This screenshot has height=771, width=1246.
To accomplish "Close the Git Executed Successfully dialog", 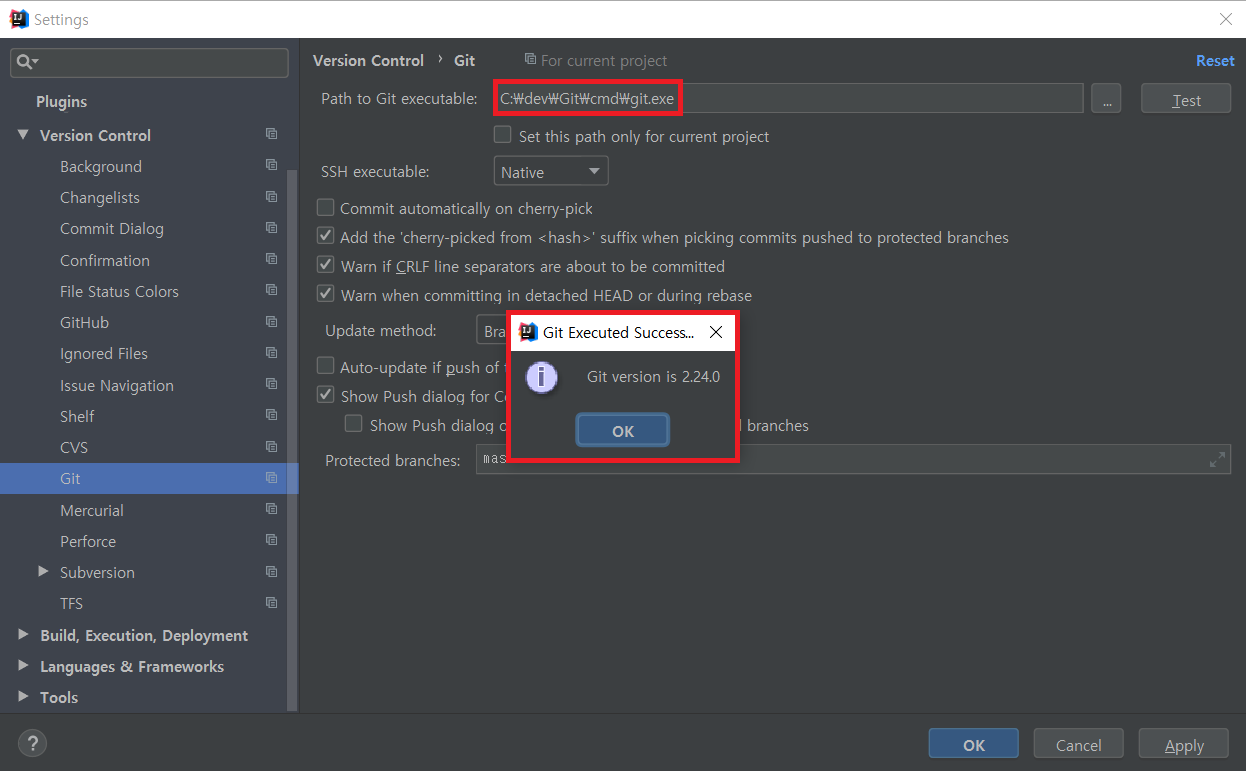I will (716, 333).
